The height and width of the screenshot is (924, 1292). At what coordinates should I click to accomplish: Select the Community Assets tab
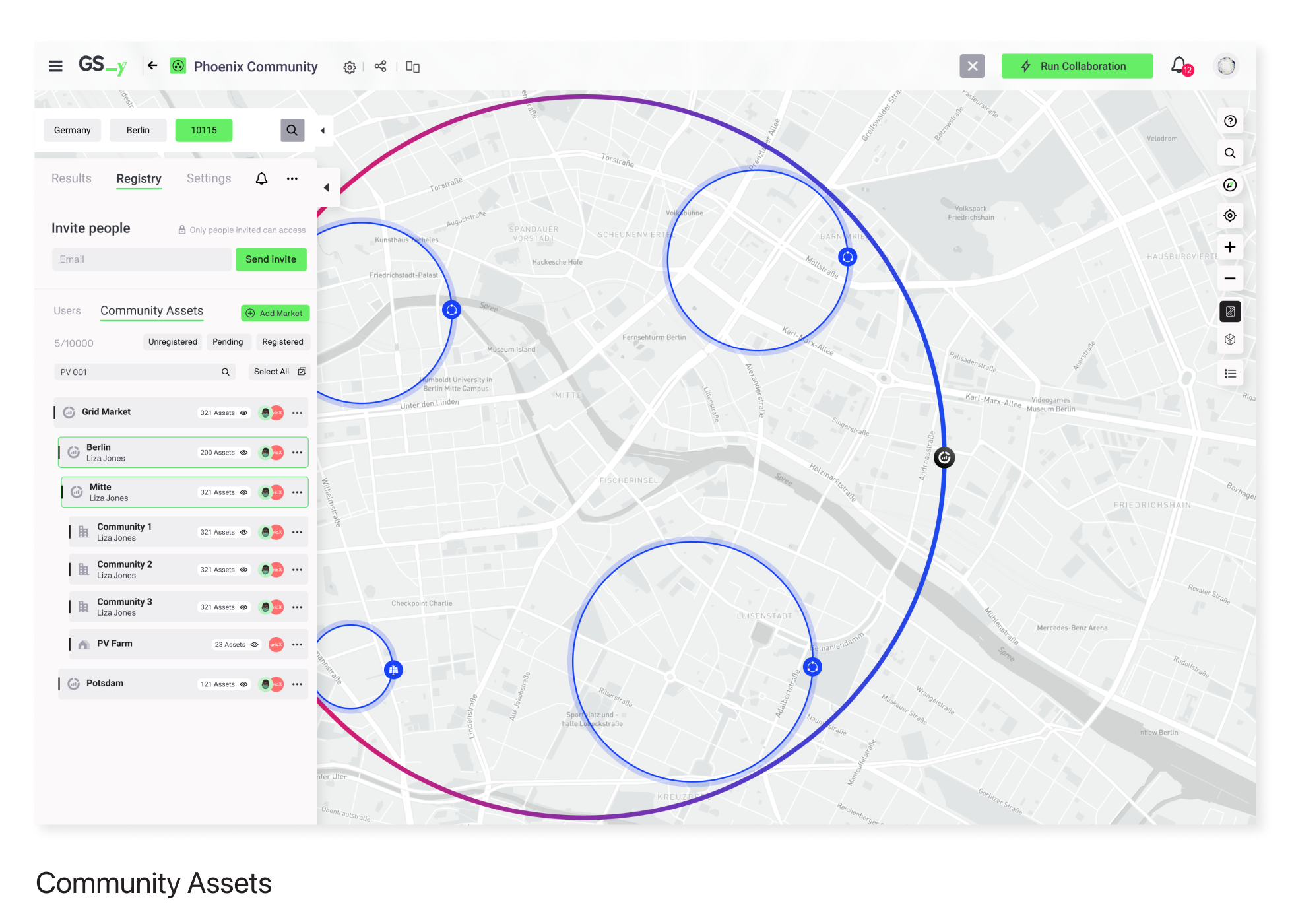click(152, 311)
